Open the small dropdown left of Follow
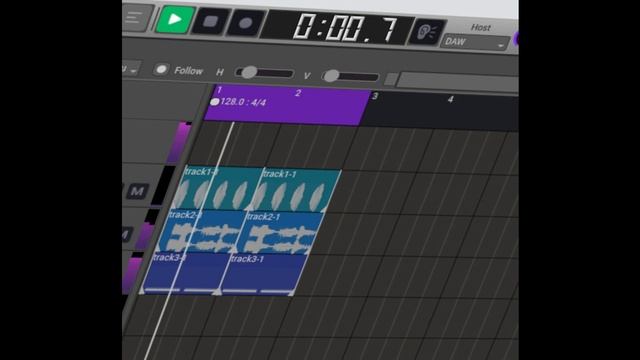 131,69
